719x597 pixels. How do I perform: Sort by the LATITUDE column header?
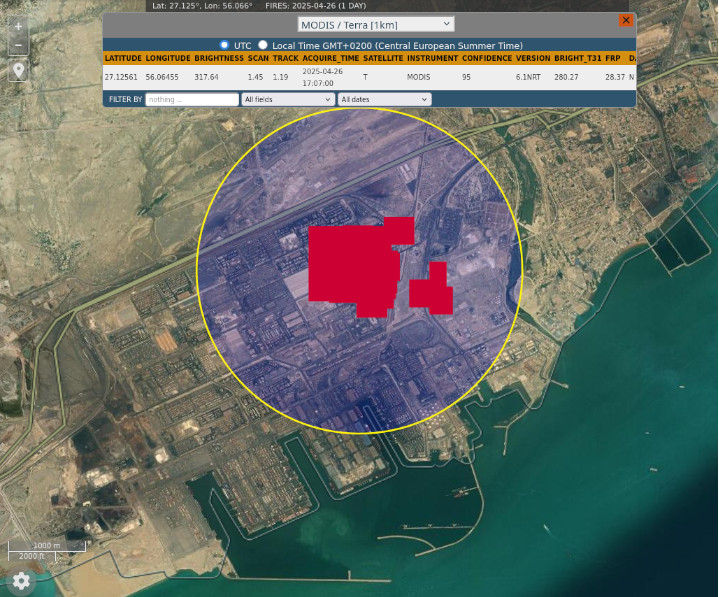tap(123, 58)
